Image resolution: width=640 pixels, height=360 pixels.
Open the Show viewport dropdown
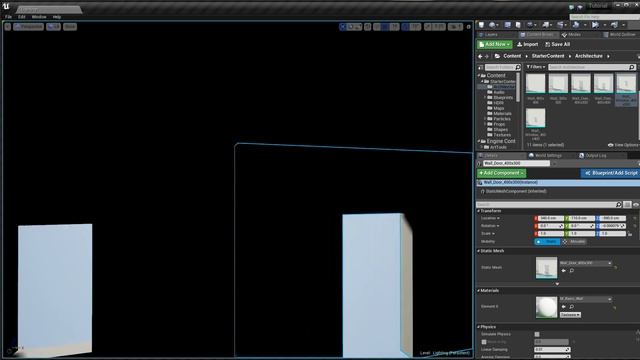70,27
